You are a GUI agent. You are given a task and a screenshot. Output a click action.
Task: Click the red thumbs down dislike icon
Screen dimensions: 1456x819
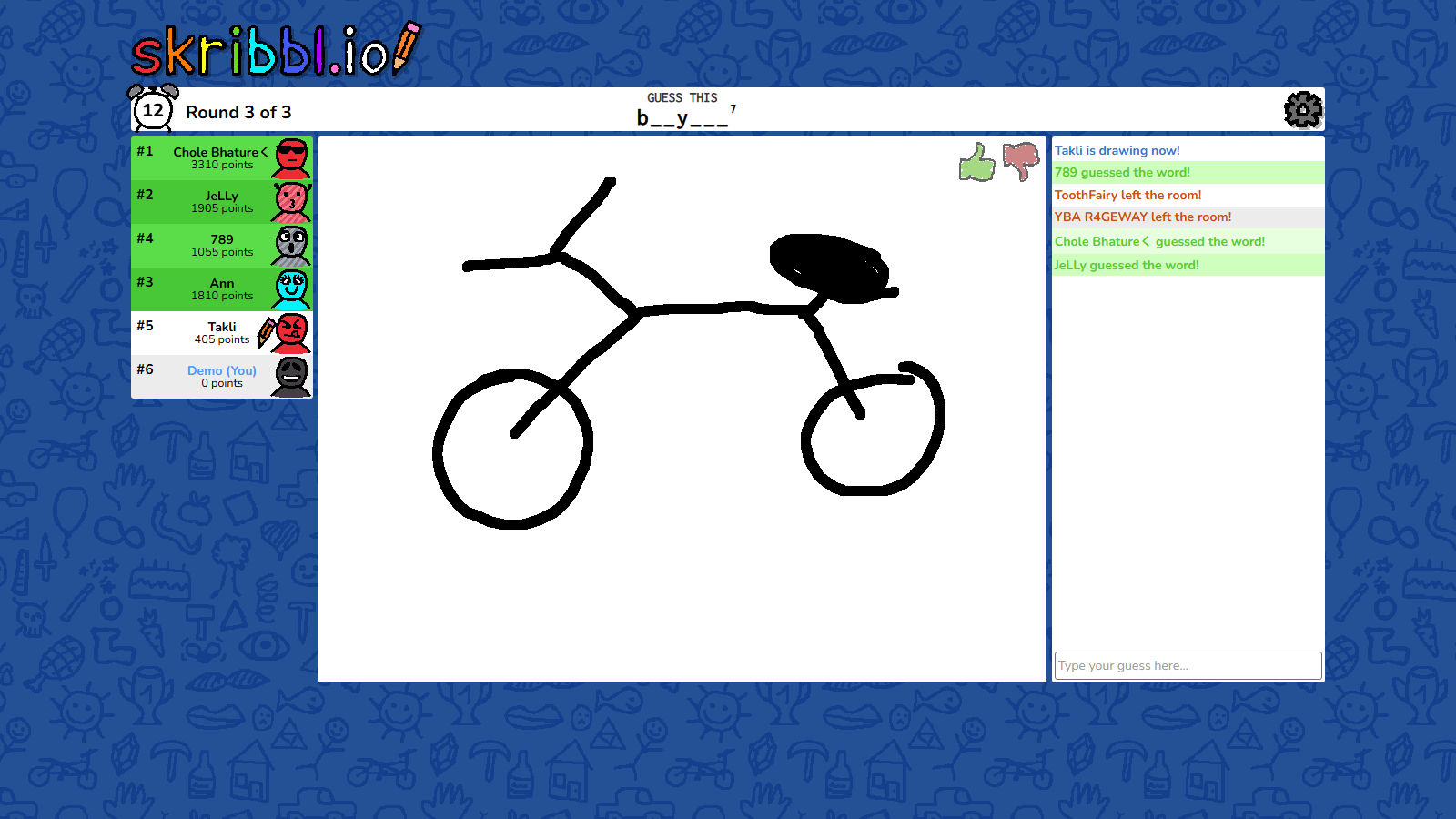coord(1021,162)
